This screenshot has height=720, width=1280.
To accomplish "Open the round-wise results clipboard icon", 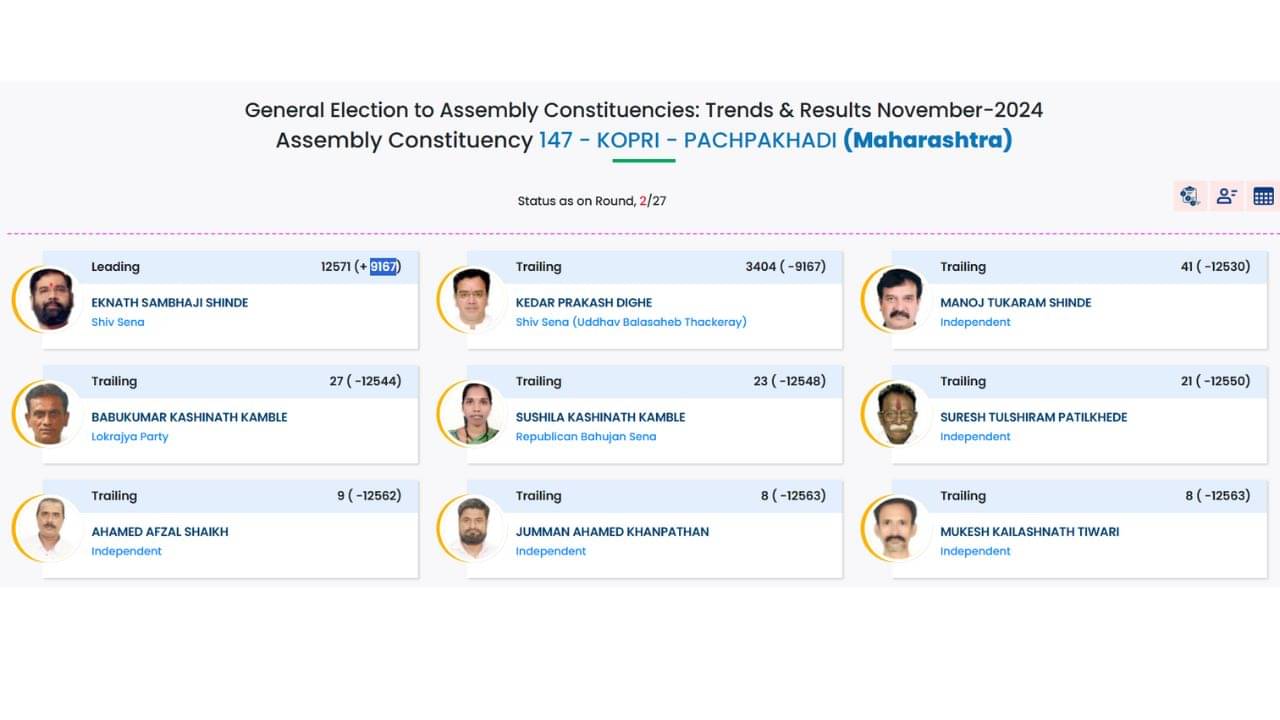I will click(x=1189, y=196).
